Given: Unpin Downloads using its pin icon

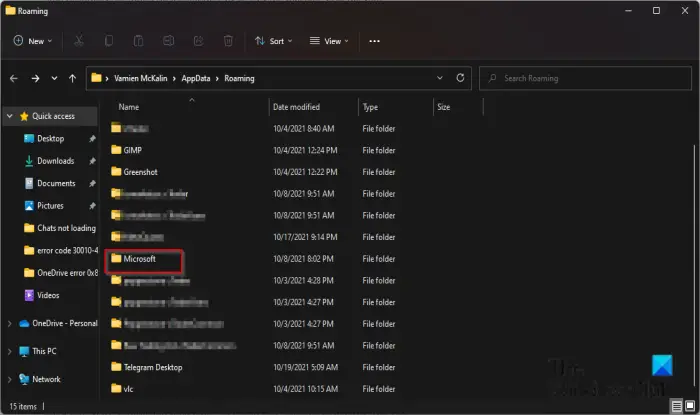Looking at the screenshot, I should pos(92,161).
